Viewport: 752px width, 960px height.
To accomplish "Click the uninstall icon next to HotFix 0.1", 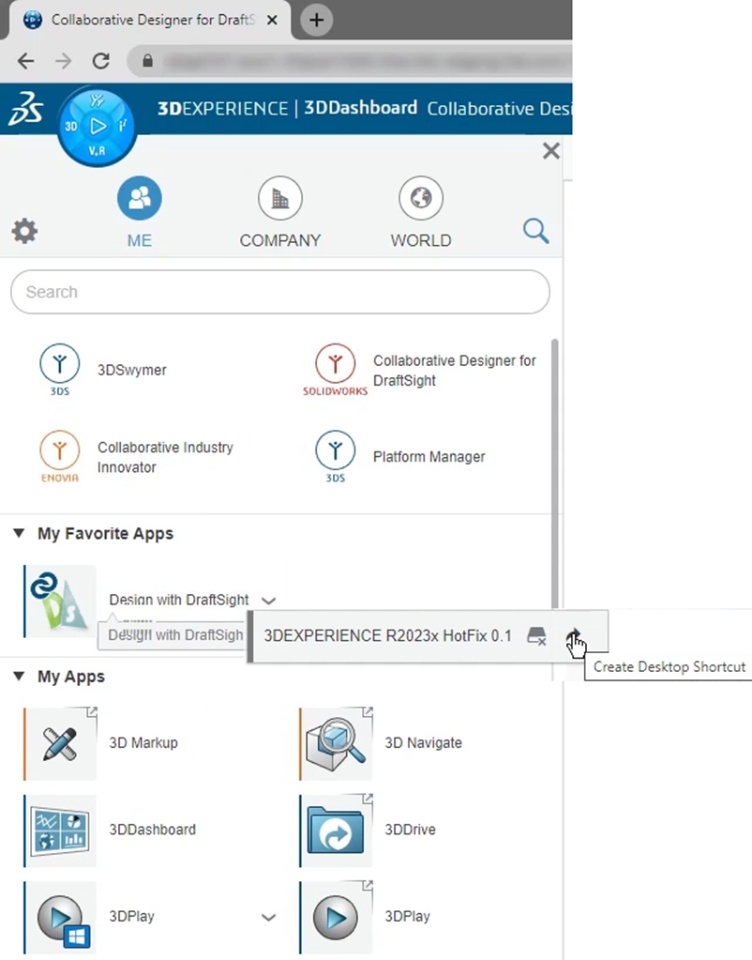I will 536,636.
